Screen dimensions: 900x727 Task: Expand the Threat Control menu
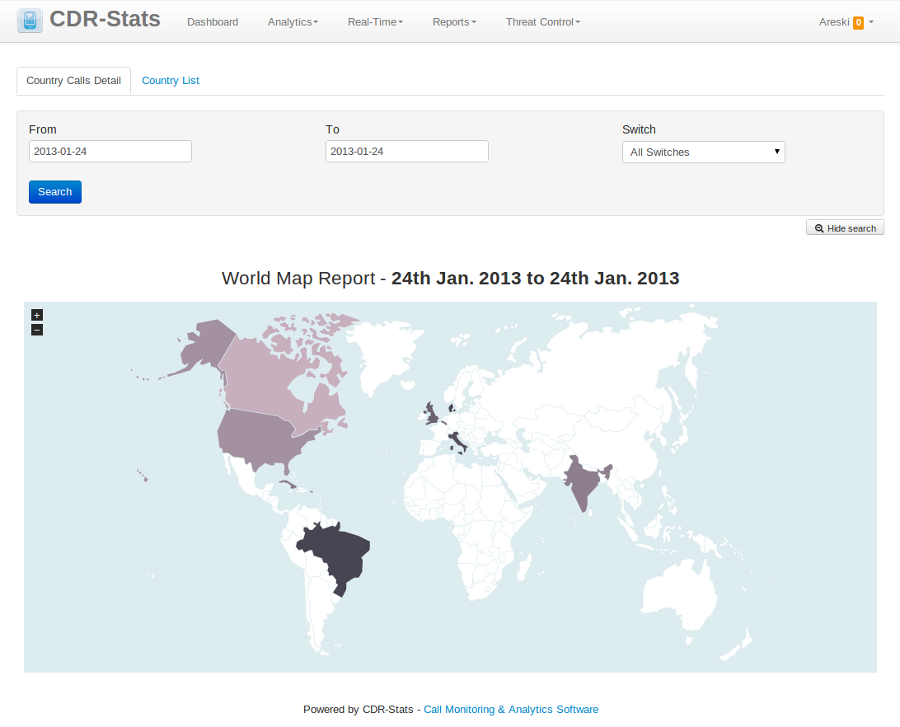(x=542, y=22)
